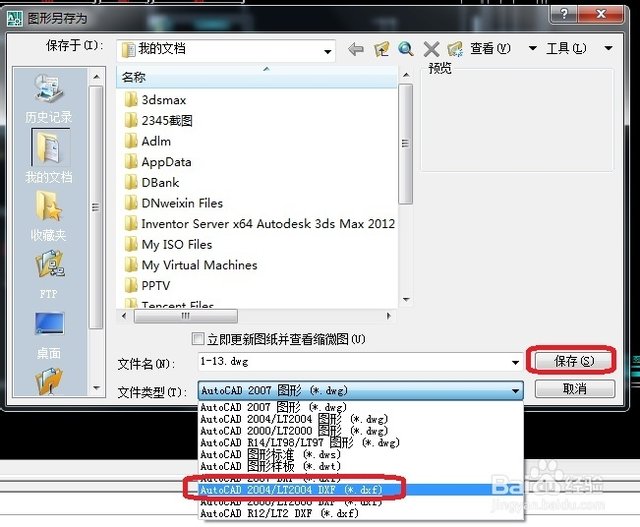This screenshot has width=640, height=527.
Task: Open the DNweixin Files folder
Action: pos(173,203)
